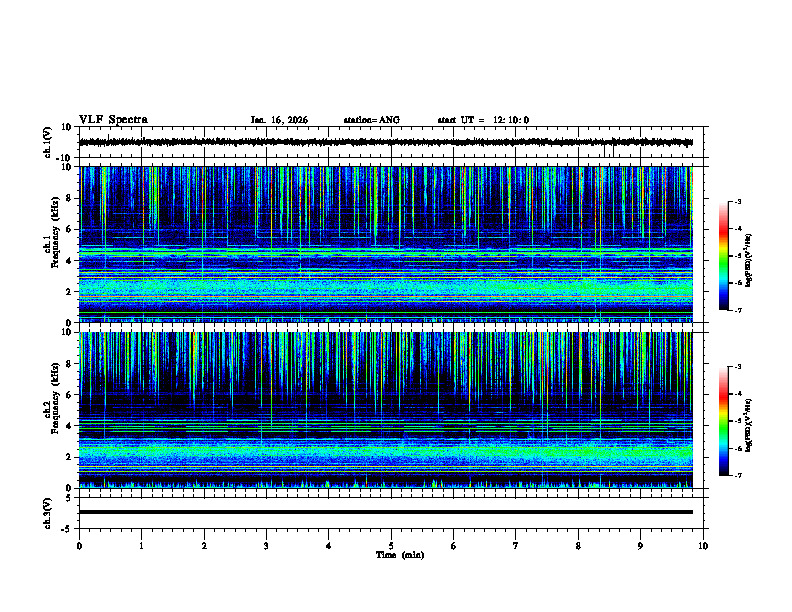This screenshot has width=792, height=612.
Task: Click inside the ch.1 voltage waveform panel
Action: [x=393, y=142]
